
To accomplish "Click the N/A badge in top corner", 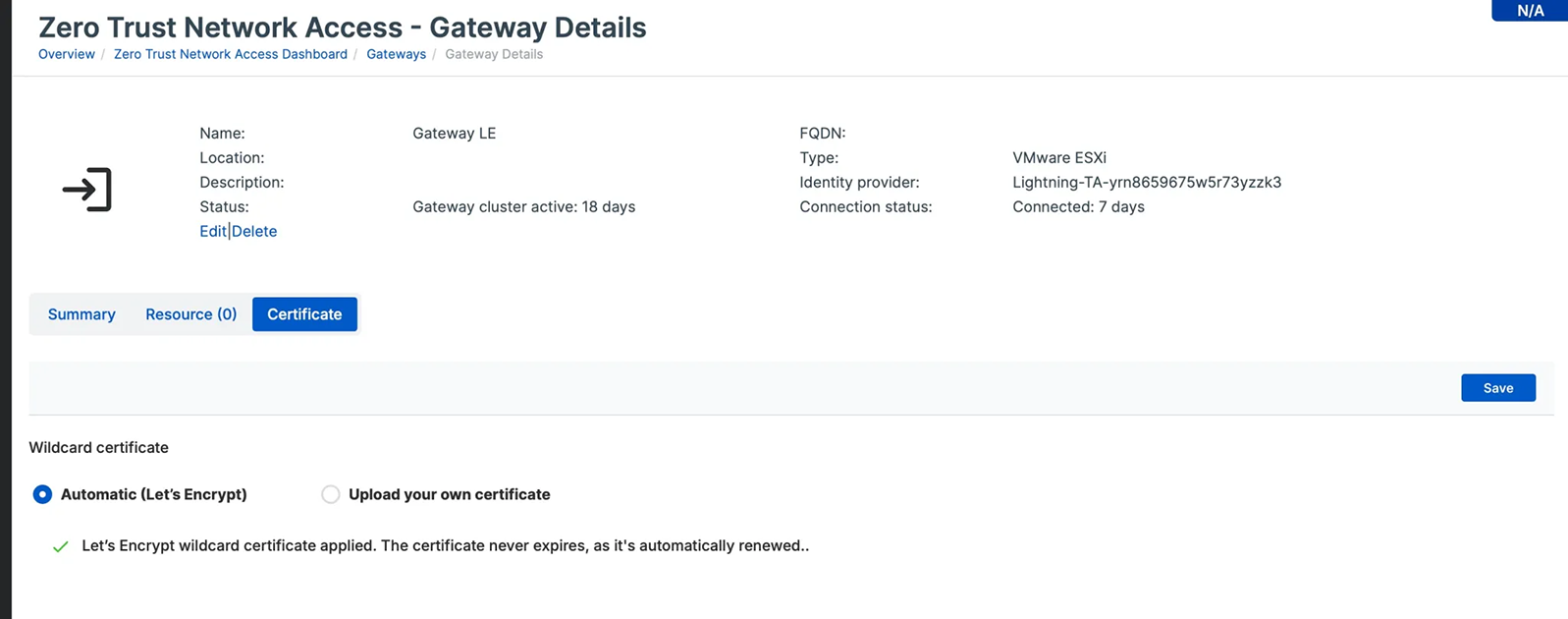I will (x=1529, y=11).
